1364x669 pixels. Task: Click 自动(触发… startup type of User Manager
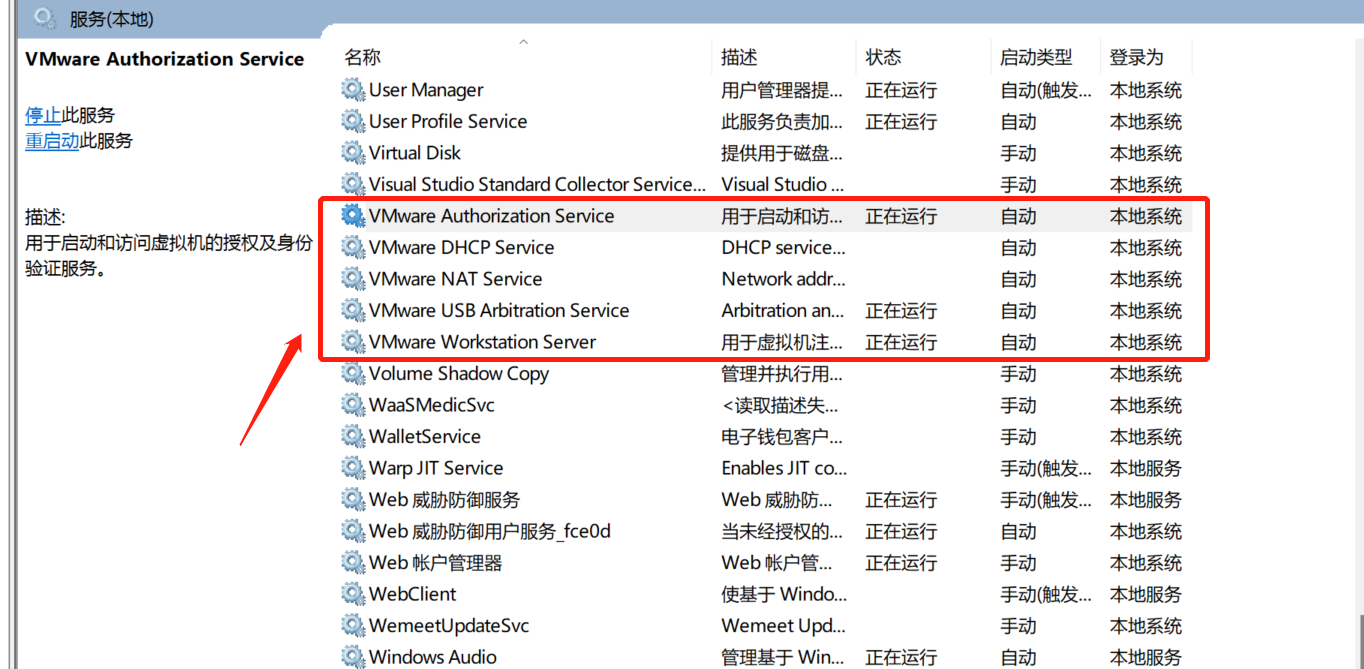[x=1046, y=90]
